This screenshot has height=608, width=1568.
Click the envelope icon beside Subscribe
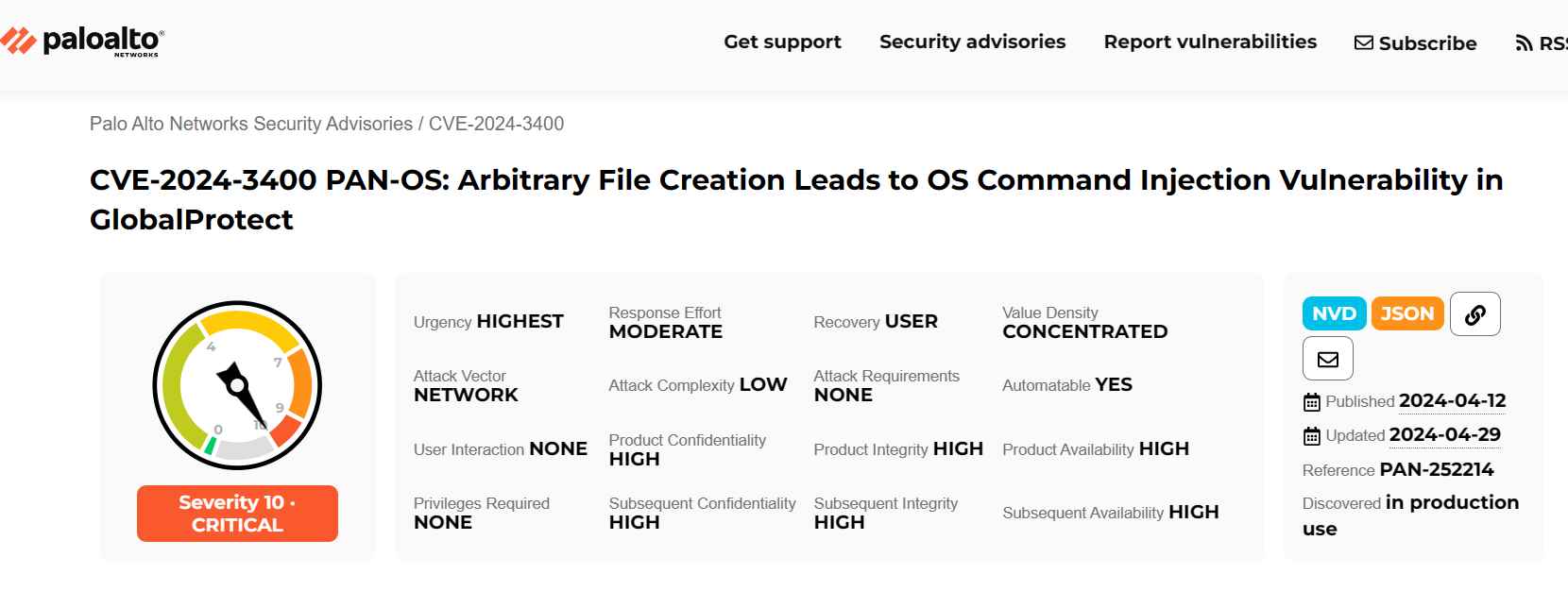1364,42
